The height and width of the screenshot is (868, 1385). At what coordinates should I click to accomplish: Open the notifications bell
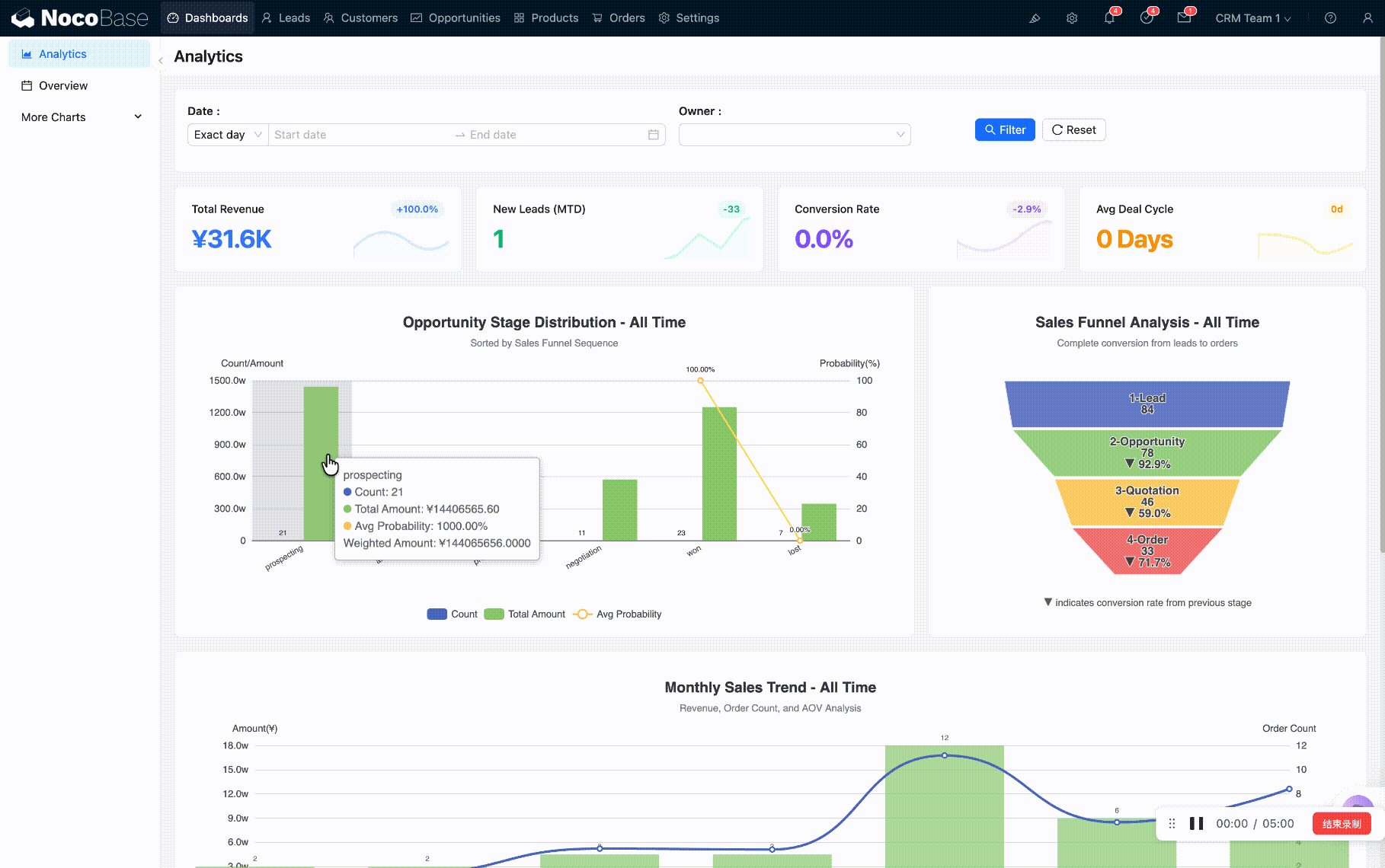click(1109, 18)
